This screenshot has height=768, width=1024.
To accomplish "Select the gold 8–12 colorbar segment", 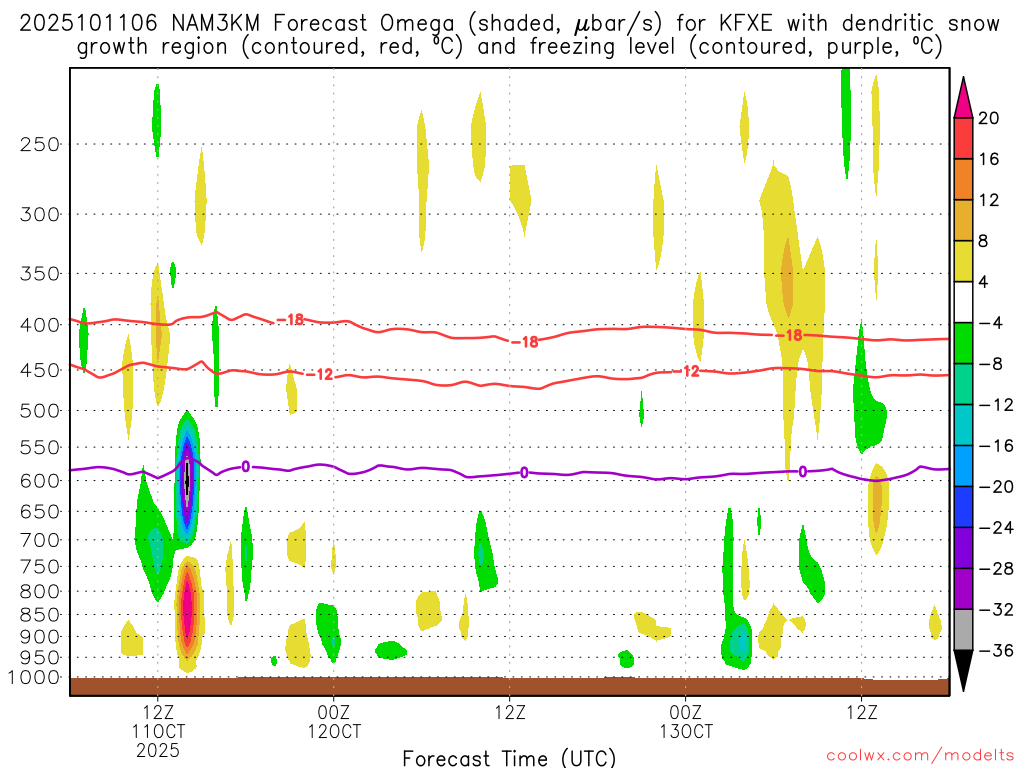I will pos(963,220).
